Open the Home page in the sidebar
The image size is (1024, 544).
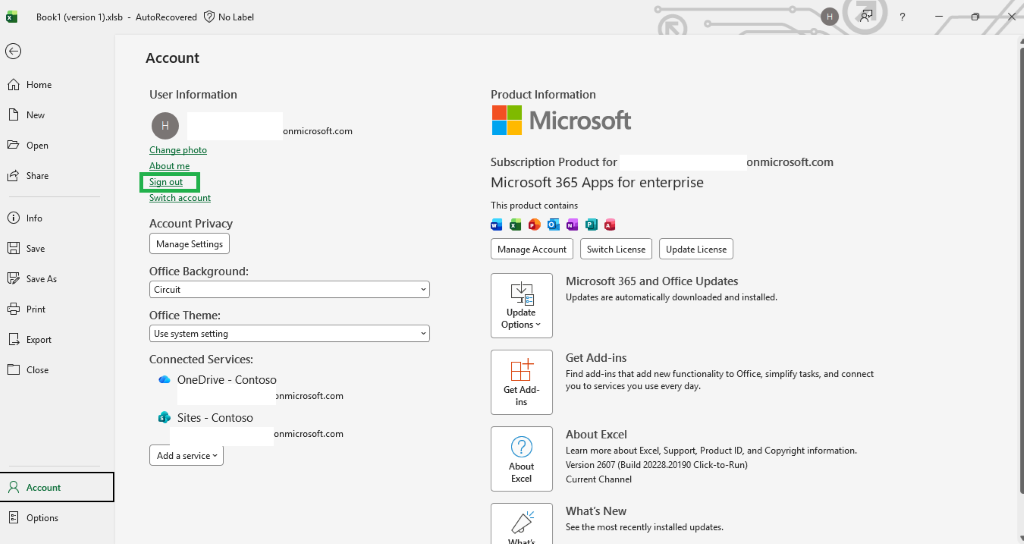[30, 84]
